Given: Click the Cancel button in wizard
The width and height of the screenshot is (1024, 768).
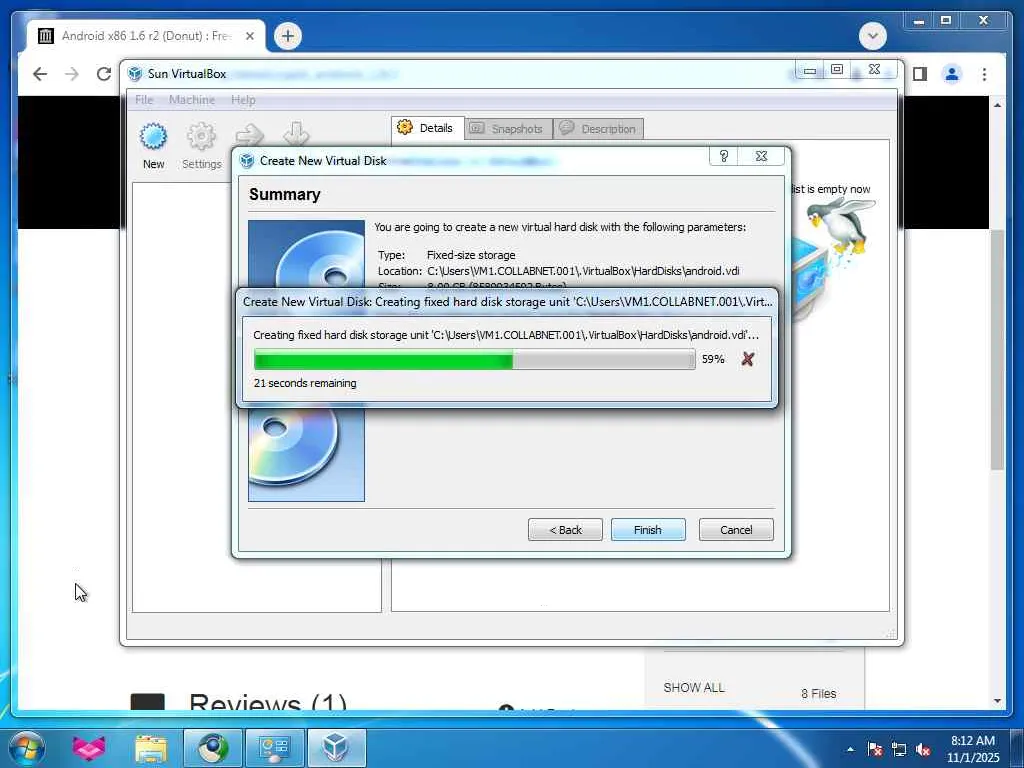Looking at the screenshot, I should 736,530.
